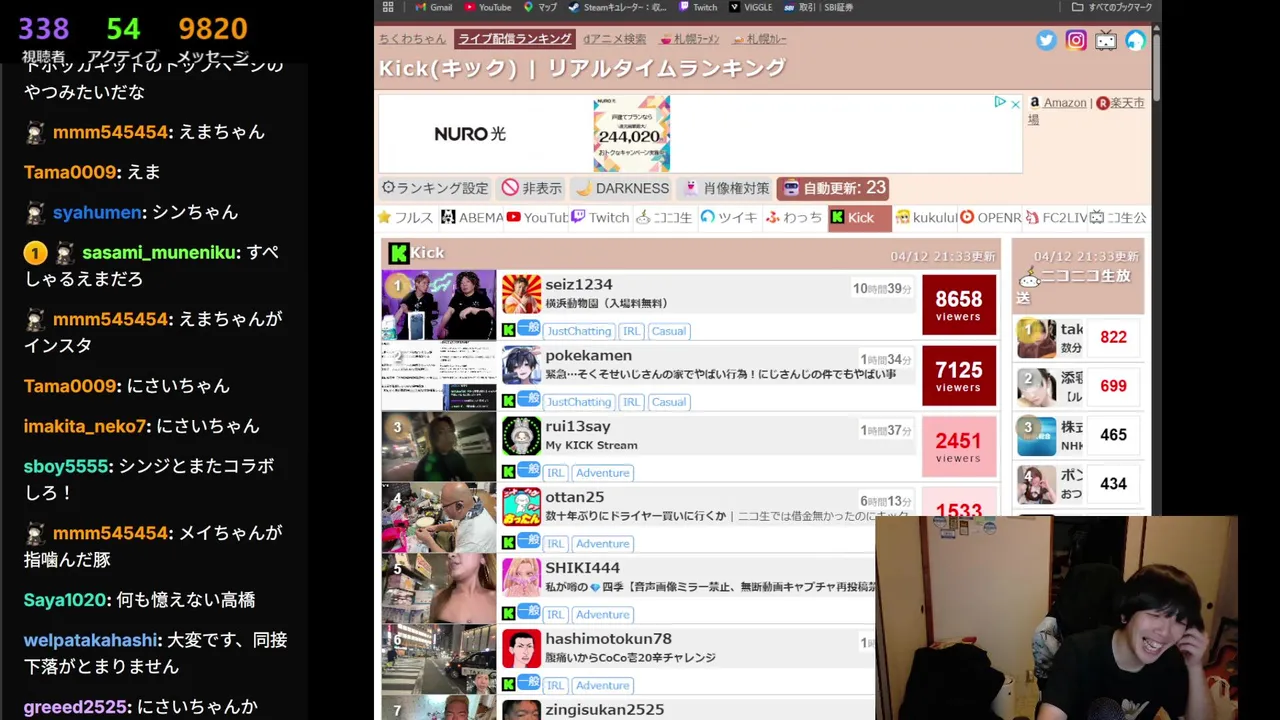Open the Gmail bookmark

434,7
